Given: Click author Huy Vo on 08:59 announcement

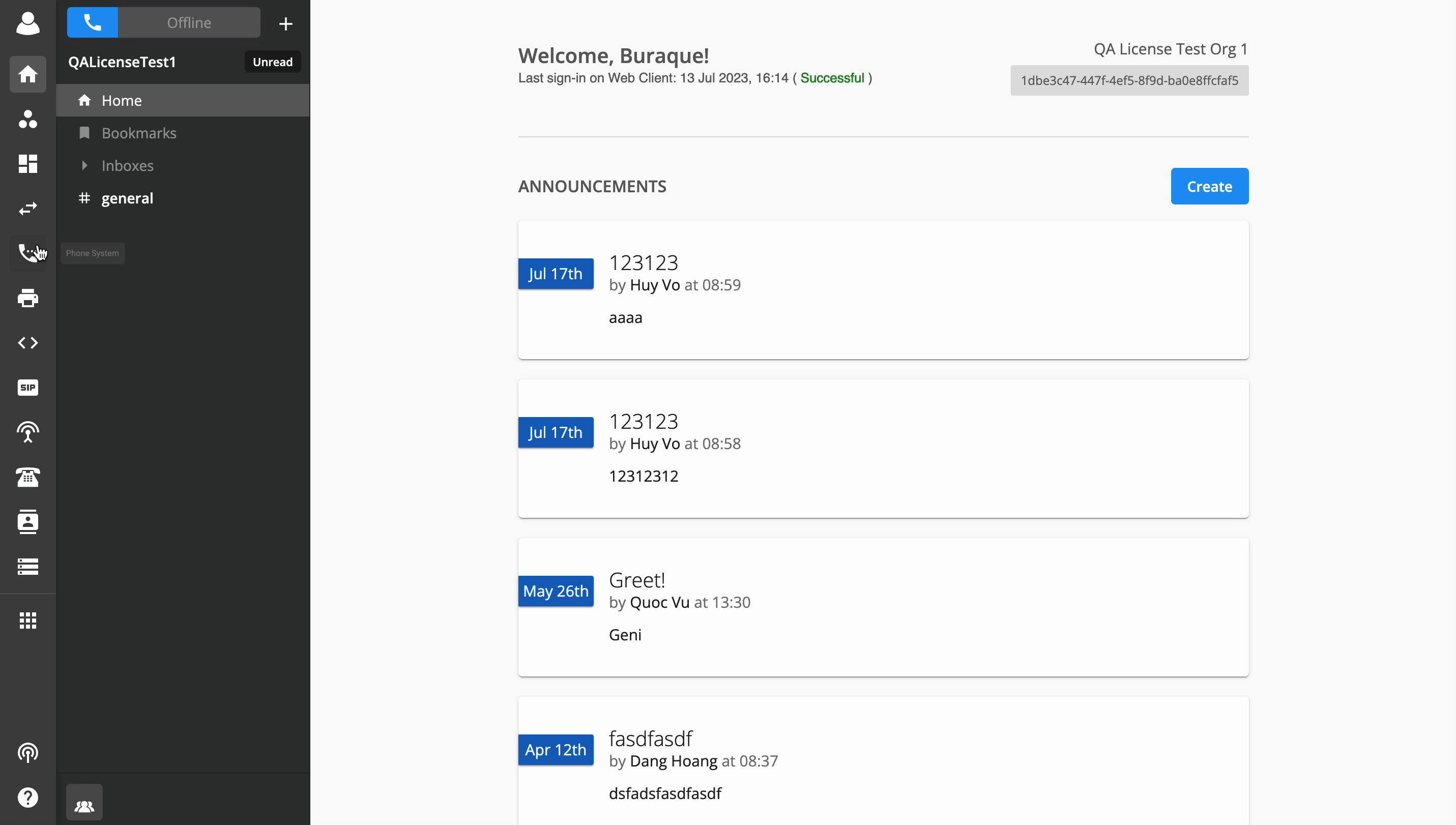Looking at the screenshot, I should pyautogui.click(x=655, y=285).
